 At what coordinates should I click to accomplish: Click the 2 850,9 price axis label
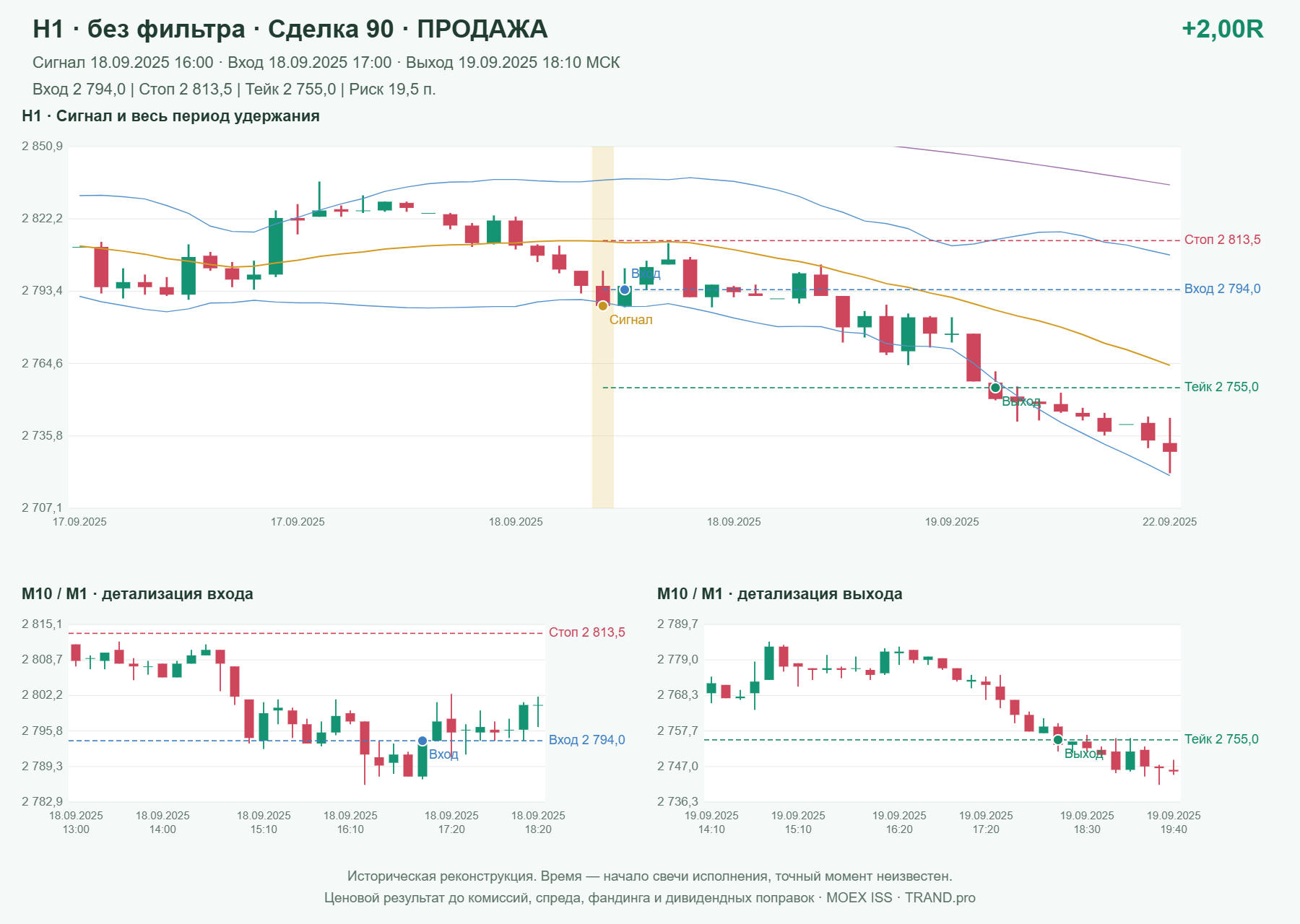(42, 147)
